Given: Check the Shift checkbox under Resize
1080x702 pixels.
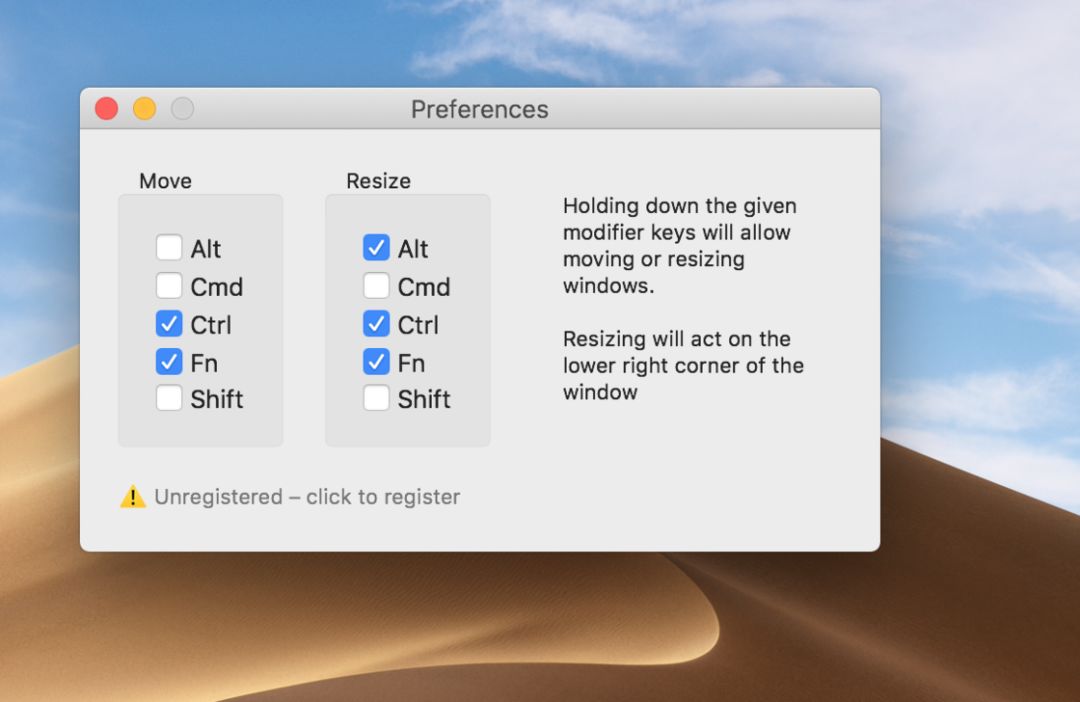Looking at the screenshot, I should tap(376, 399).
